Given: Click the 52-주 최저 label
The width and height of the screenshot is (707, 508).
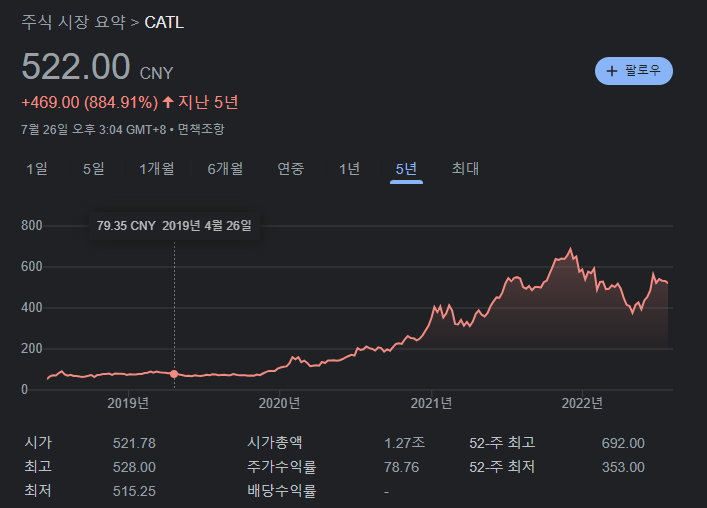Looking at the screenshot, I should click(502, 467).
